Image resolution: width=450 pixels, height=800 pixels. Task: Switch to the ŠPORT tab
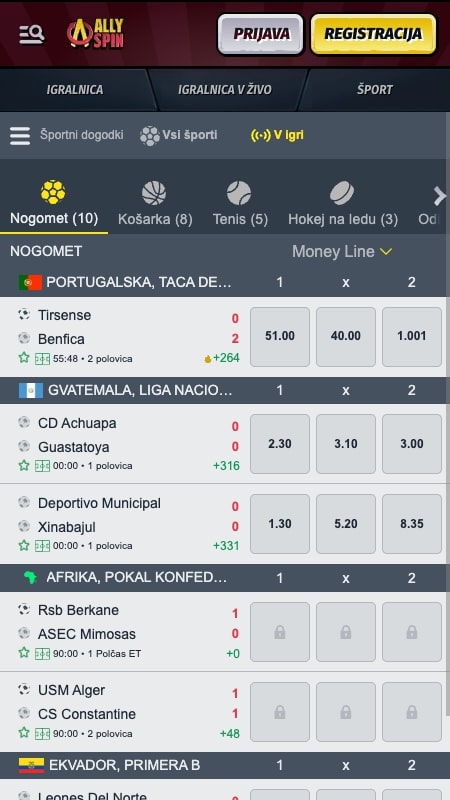pos(374,90)
